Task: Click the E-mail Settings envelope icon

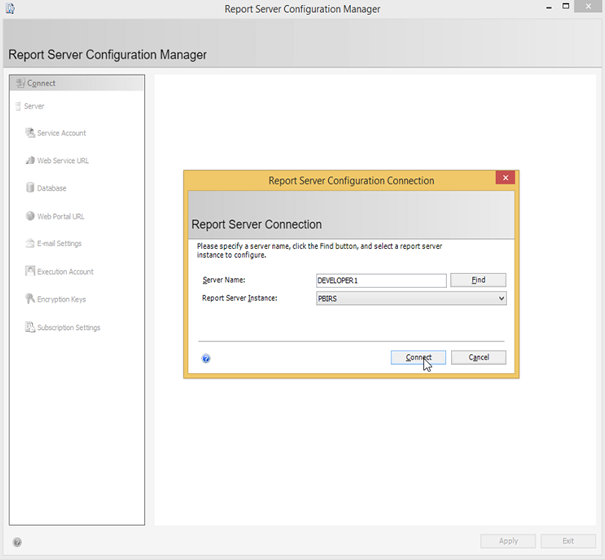Action: 30,243
